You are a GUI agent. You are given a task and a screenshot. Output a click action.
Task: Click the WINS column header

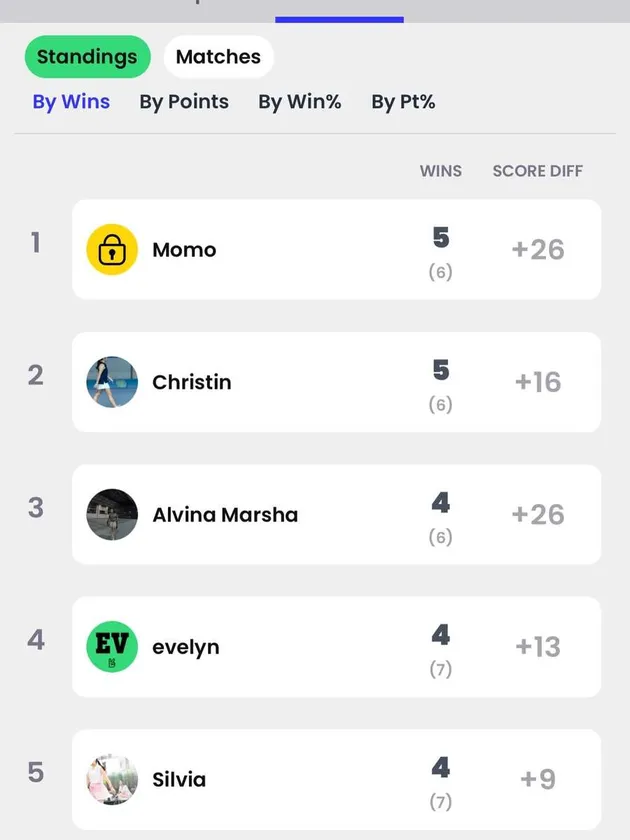[441, 171]
